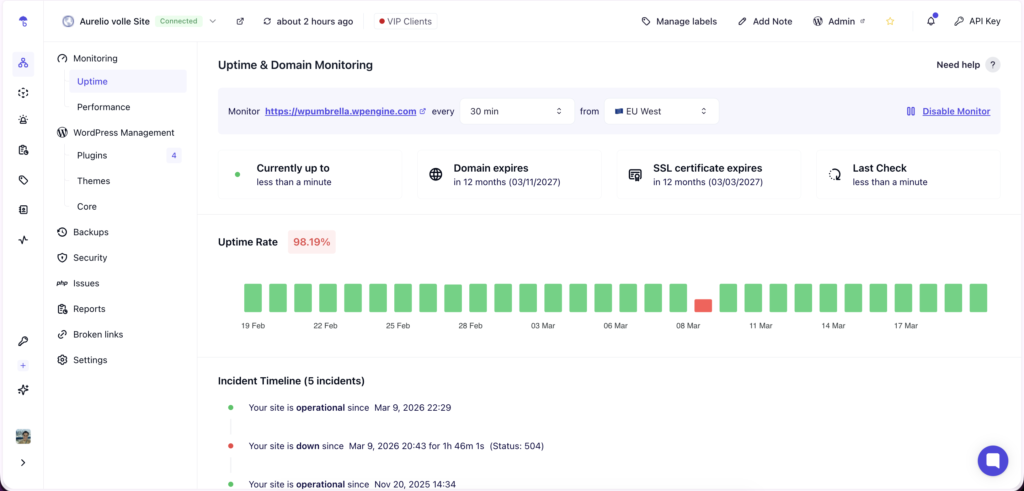Go to the Backups section
Image resolution: width=1024 pixels, height=491 pixels.
pyautogui.click(x=90, y=232)
